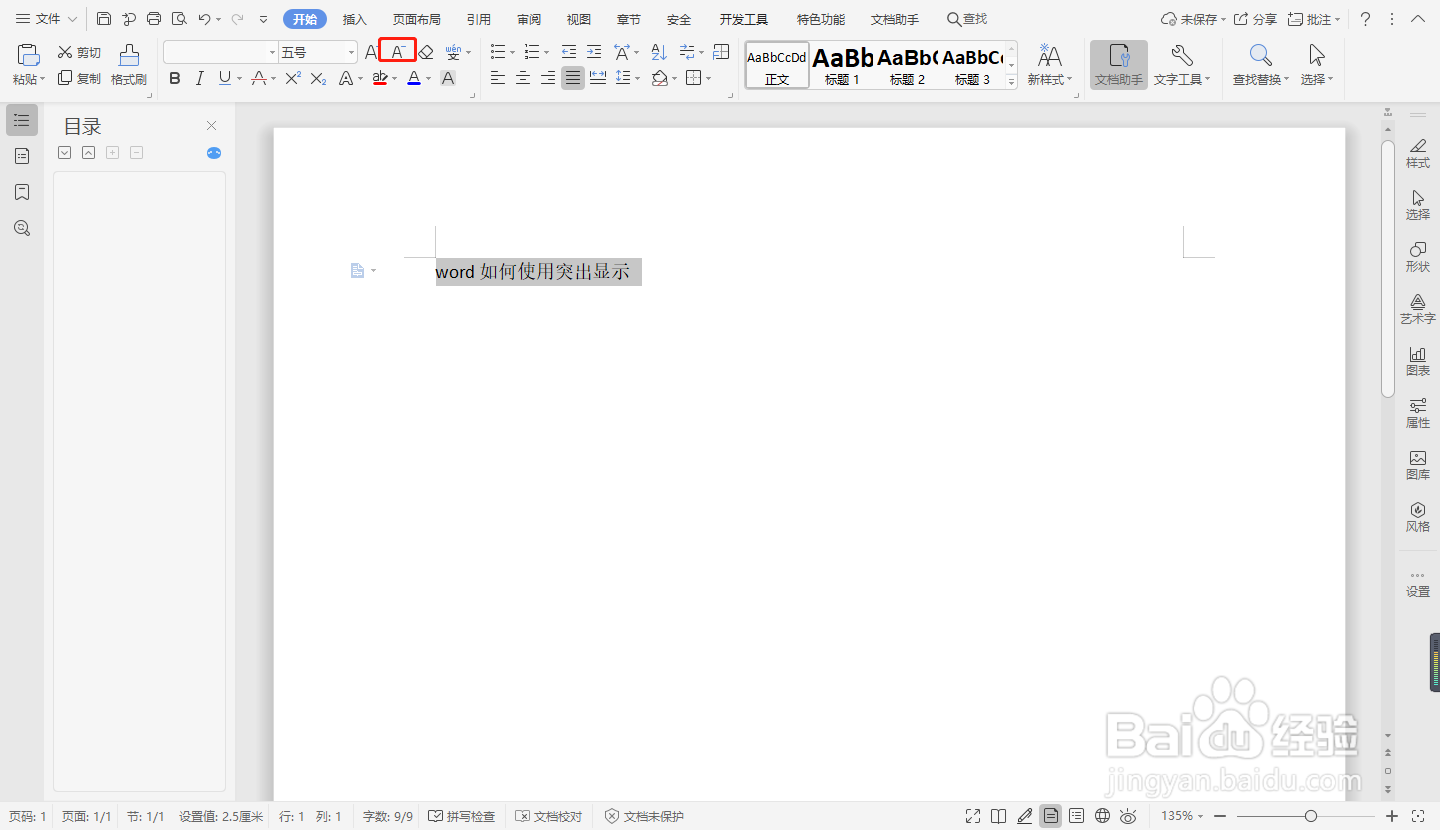Click the zoom slider handle
The image size is (1440, 830).
pyautogui.click(x=1310, y=816)
